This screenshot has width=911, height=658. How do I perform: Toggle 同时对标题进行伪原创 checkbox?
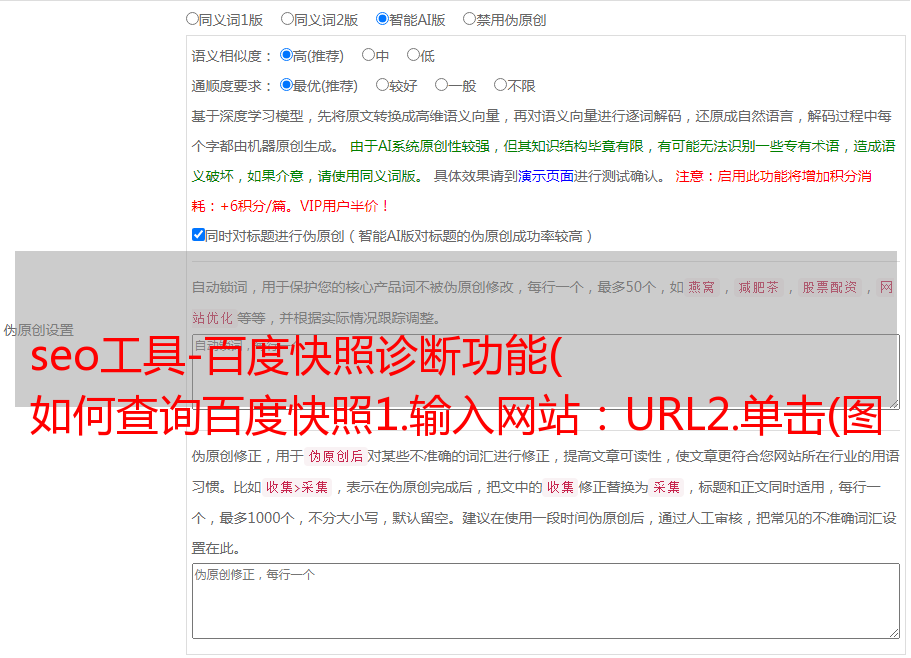(198, 235)
